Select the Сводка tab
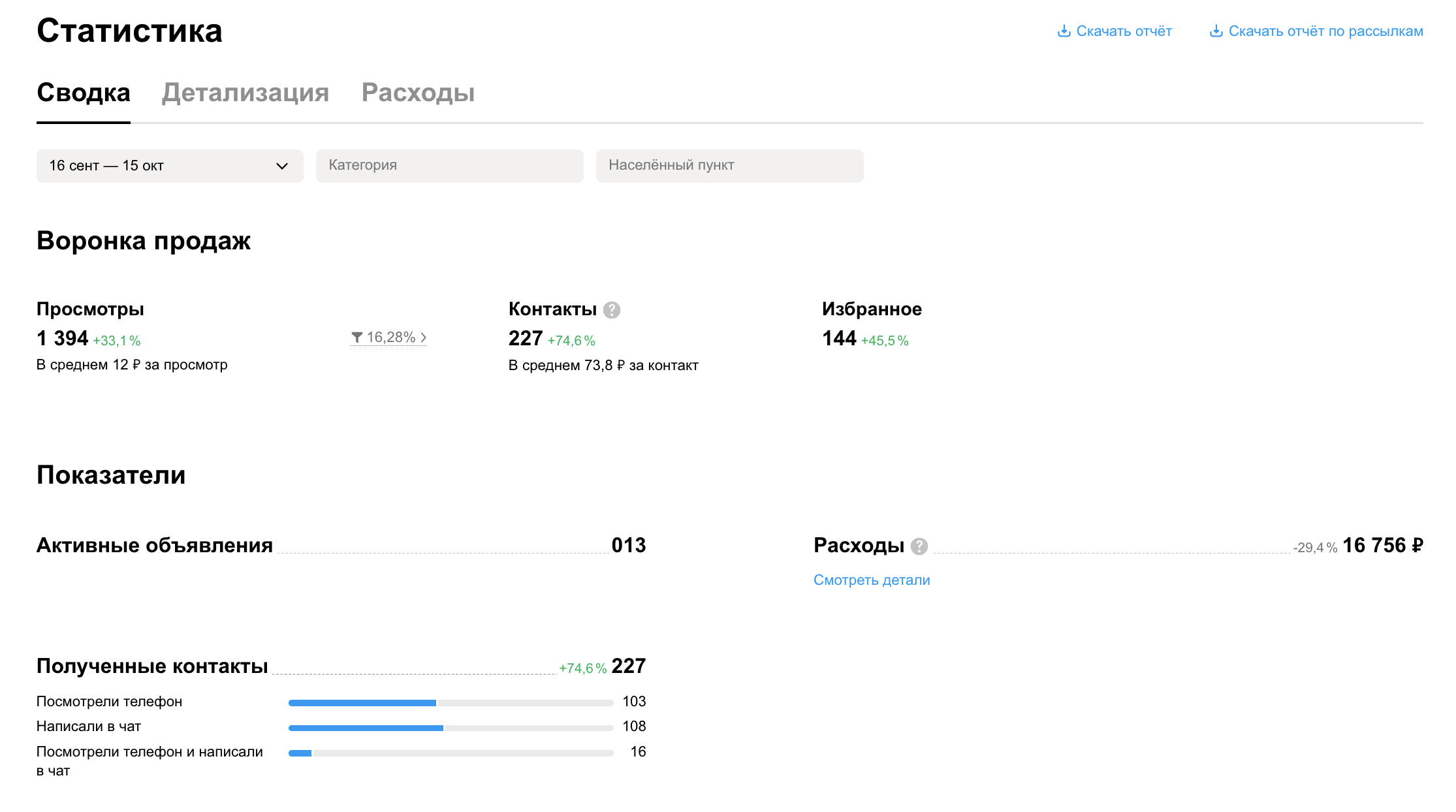This screenshot has width=1456, height=812. point(84,93)
